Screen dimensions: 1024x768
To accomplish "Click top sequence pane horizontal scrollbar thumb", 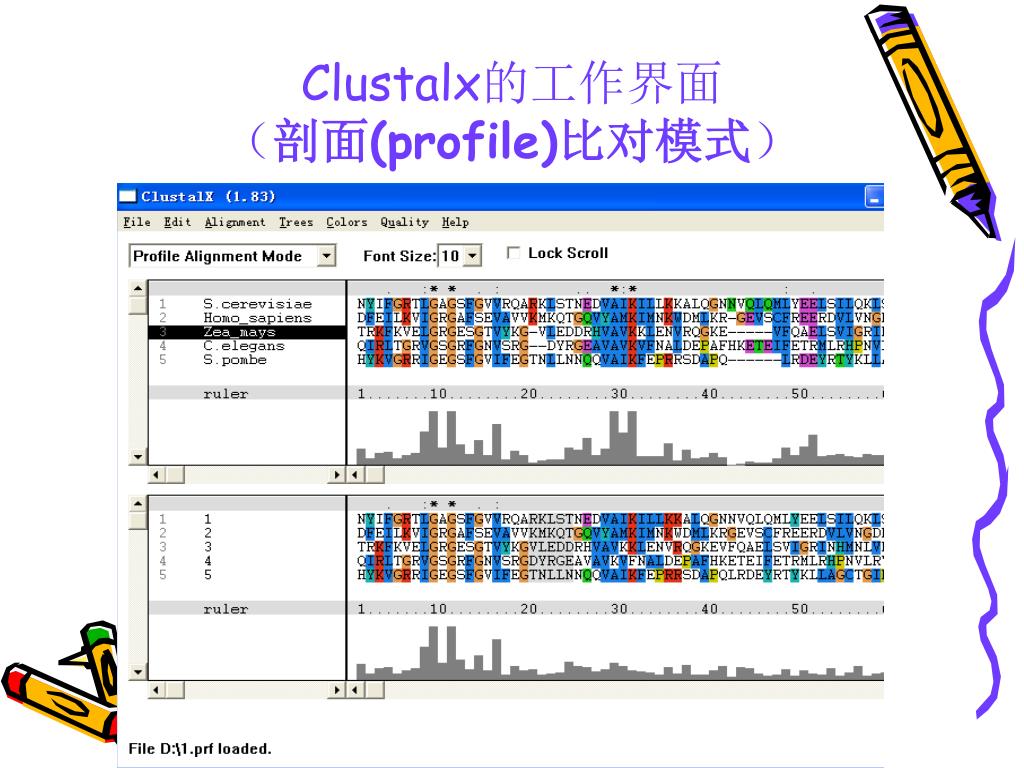I will tap(374, 475).
